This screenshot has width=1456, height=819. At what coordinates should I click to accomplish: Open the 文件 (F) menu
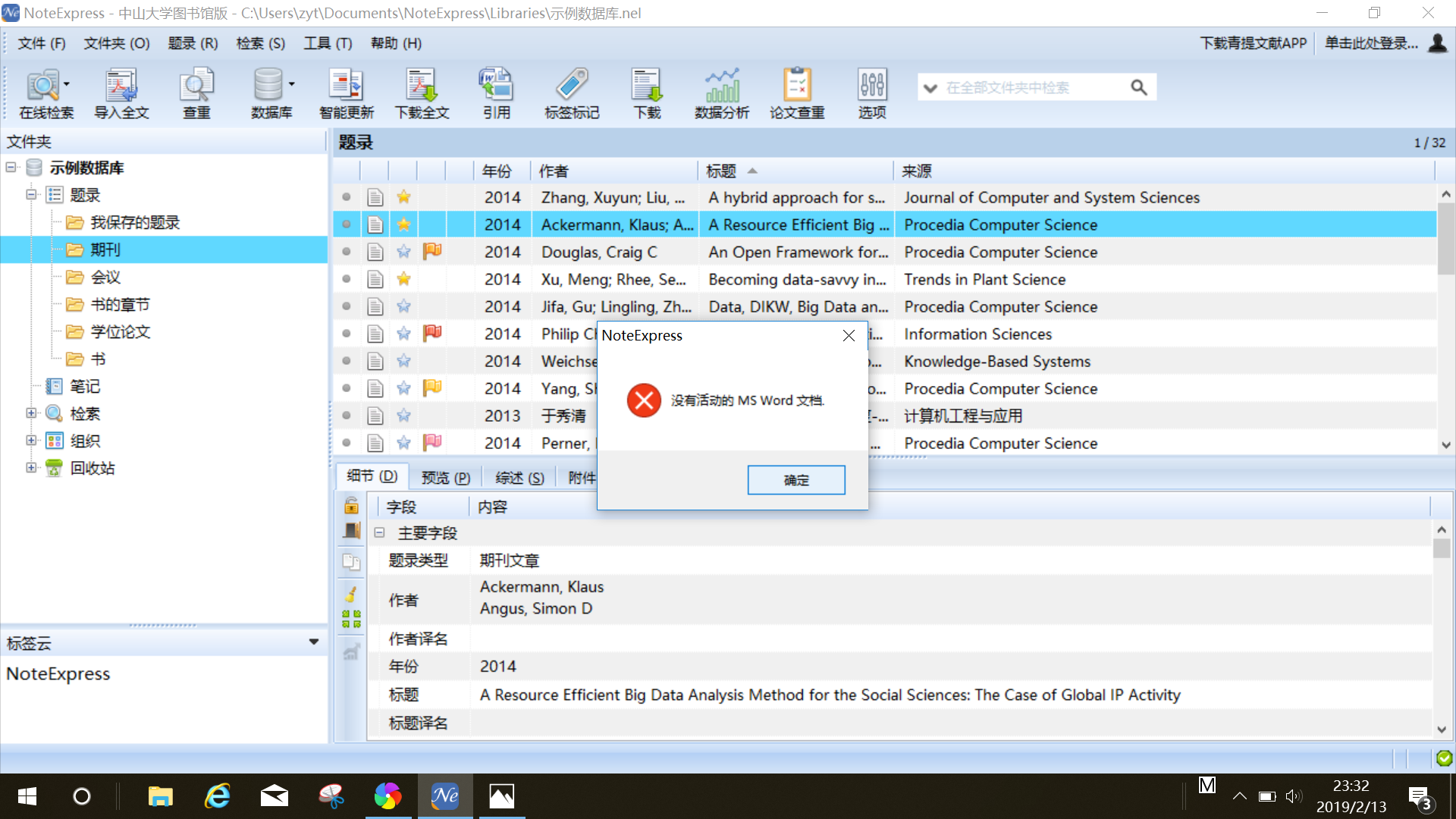pyautogui.click(x=42, y=43)
